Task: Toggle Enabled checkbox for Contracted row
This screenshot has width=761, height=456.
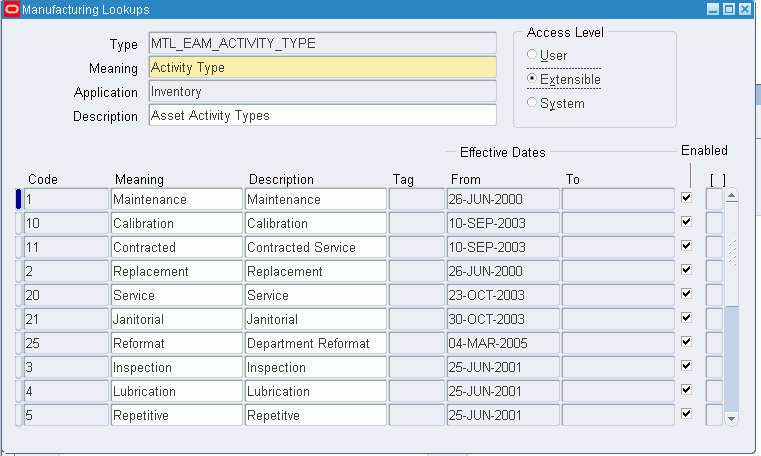Action: click(686, 245)
